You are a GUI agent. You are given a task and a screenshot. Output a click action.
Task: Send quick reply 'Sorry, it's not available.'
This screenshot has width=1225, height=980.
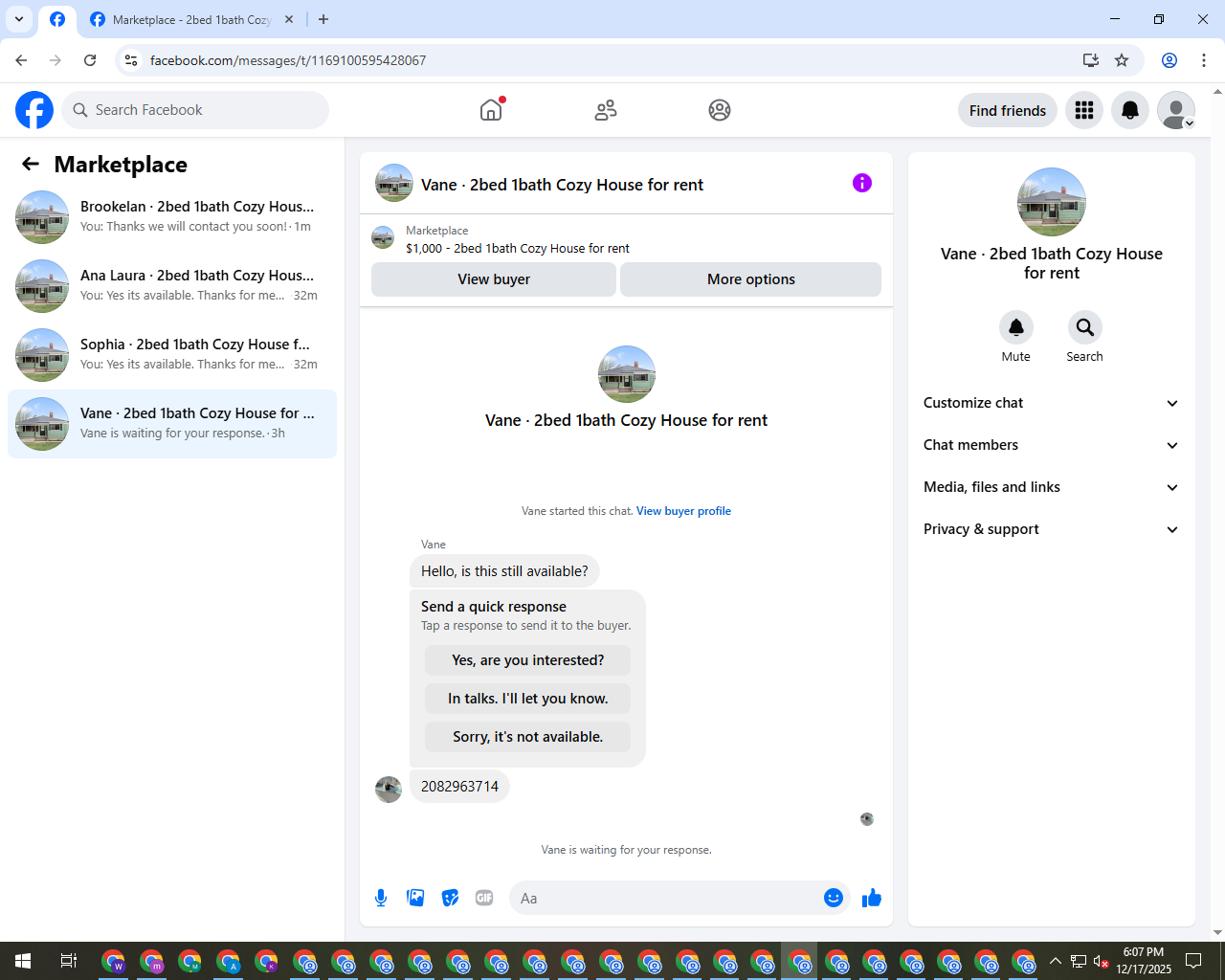(x=528, y=737)
